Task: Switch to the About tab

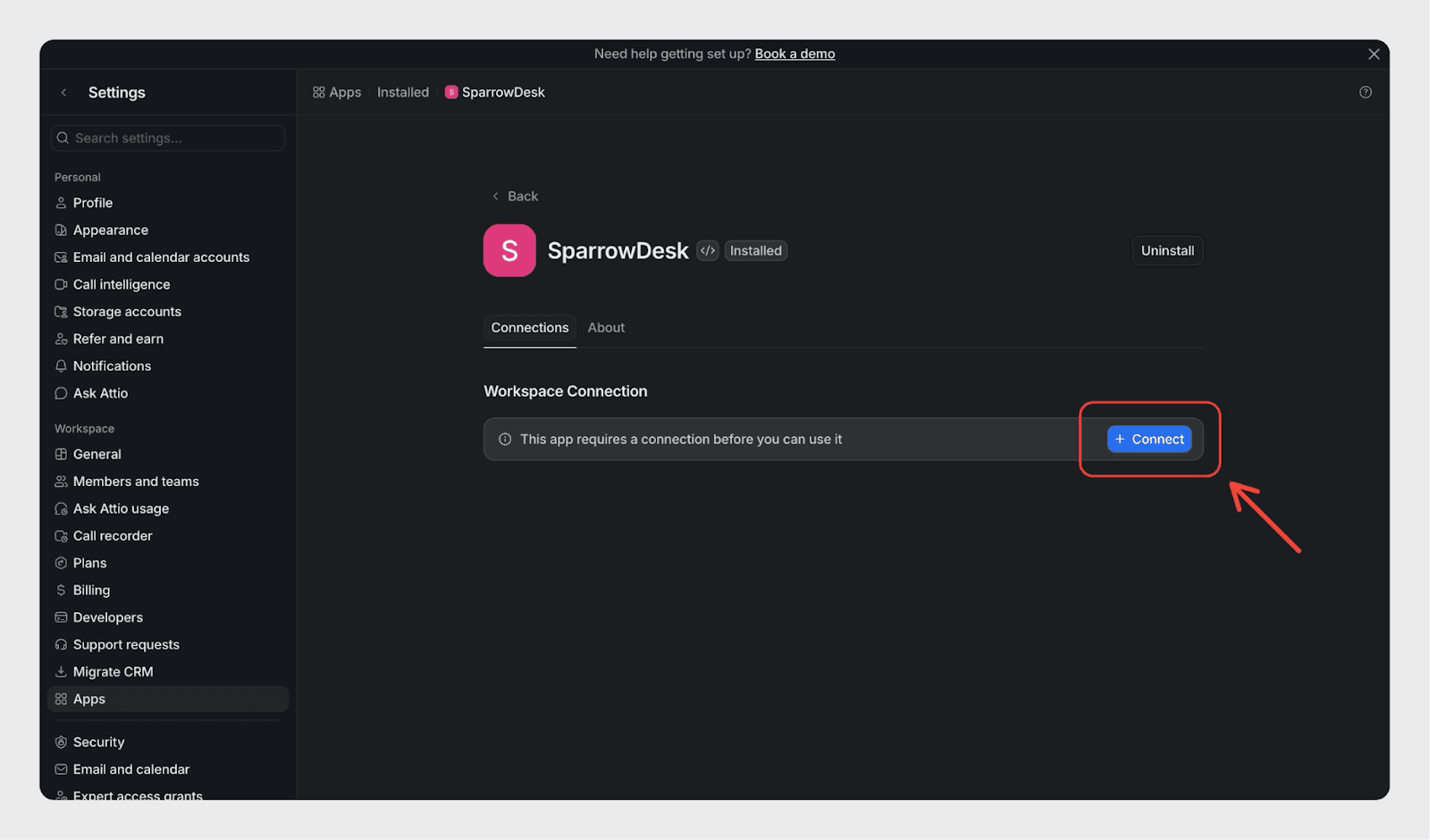Action: [606, 327]
